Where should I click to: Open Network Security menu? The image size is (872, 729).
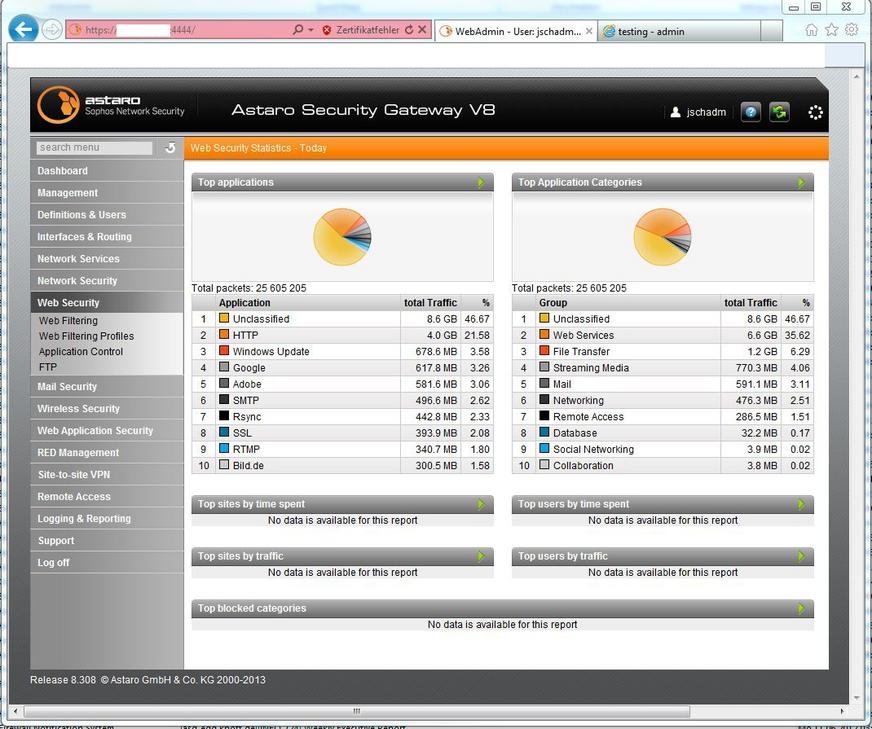(106, 281)
